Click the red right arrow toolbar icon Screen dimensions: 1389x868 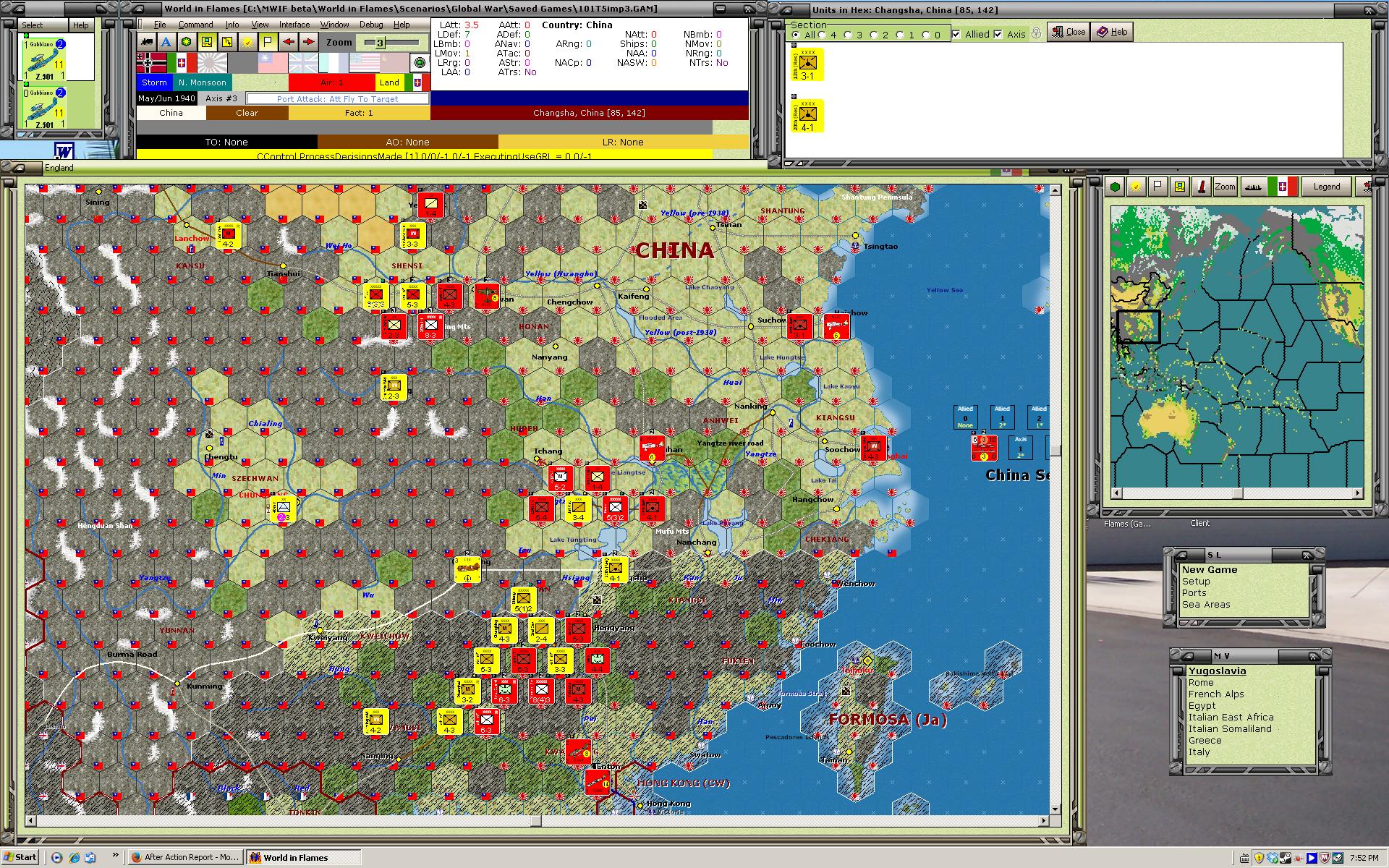(x=308, y=42)
